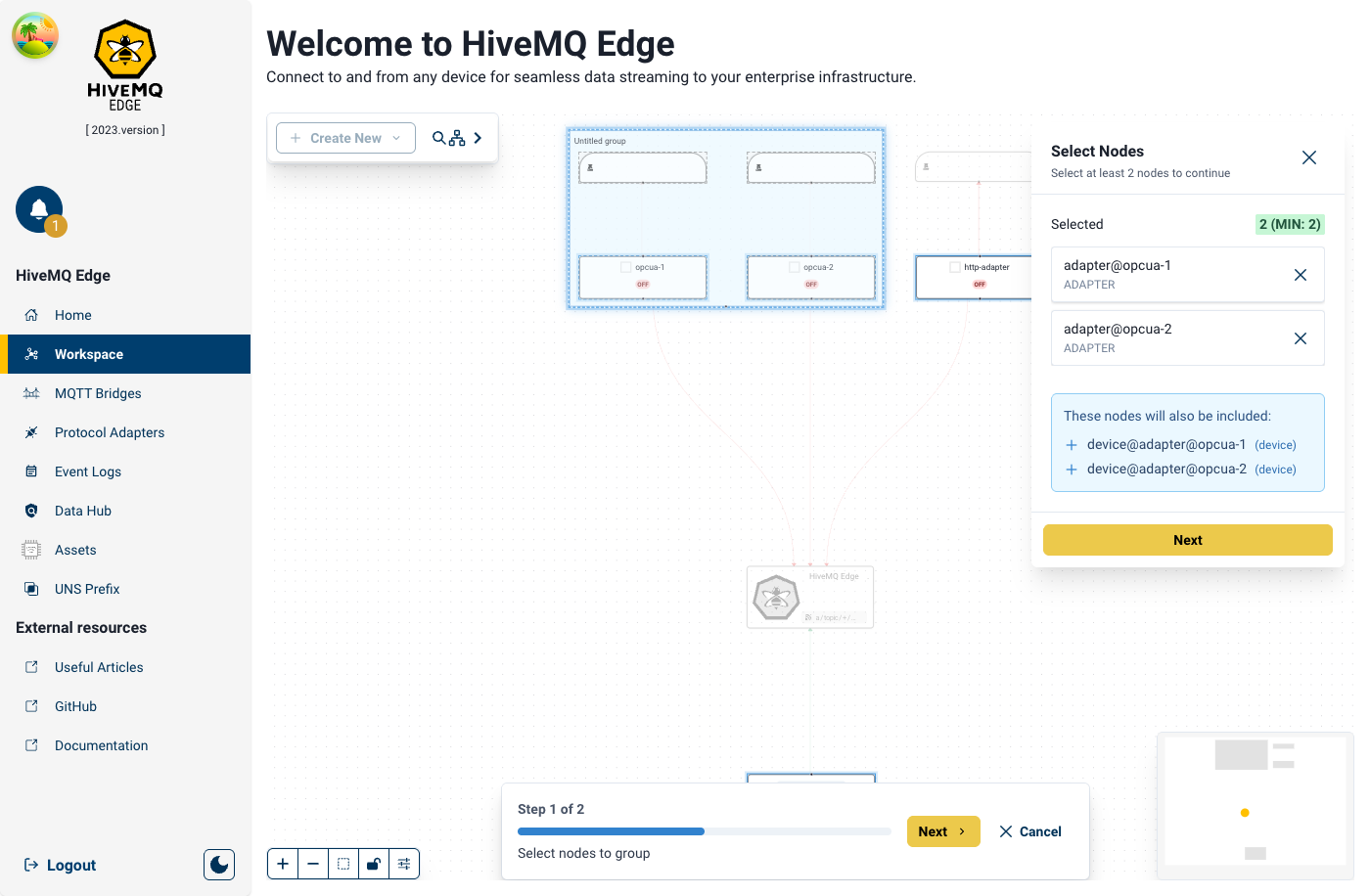1370x896 pixels.
Task: Toggle the canvas lock padlock
Action: pyautogui.click(x=373, y=864)
